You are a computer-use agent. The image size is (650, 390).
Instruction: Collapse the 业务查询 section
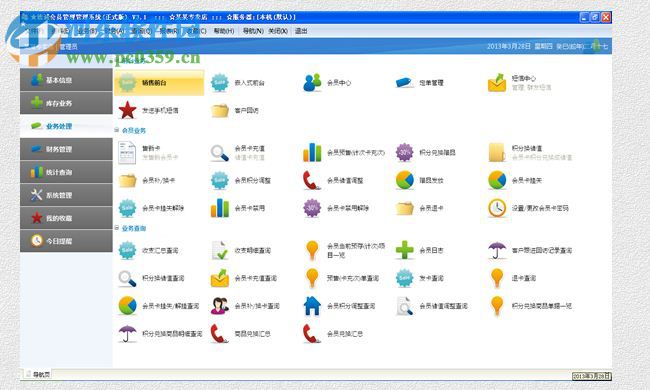tap(117, 228)
